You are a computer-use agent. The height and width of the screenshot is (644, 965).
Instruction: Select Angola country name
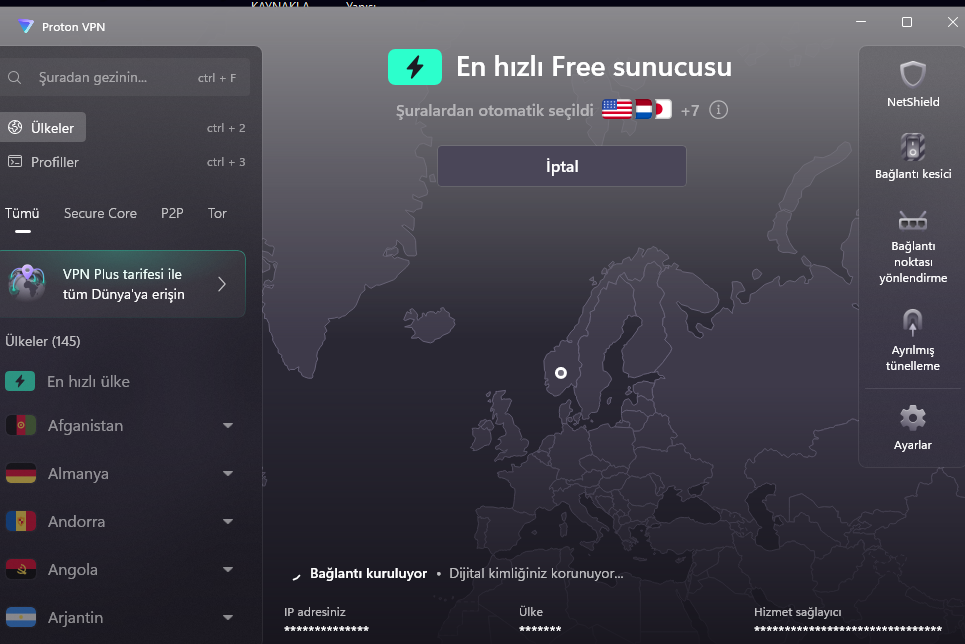coord(73,570)
